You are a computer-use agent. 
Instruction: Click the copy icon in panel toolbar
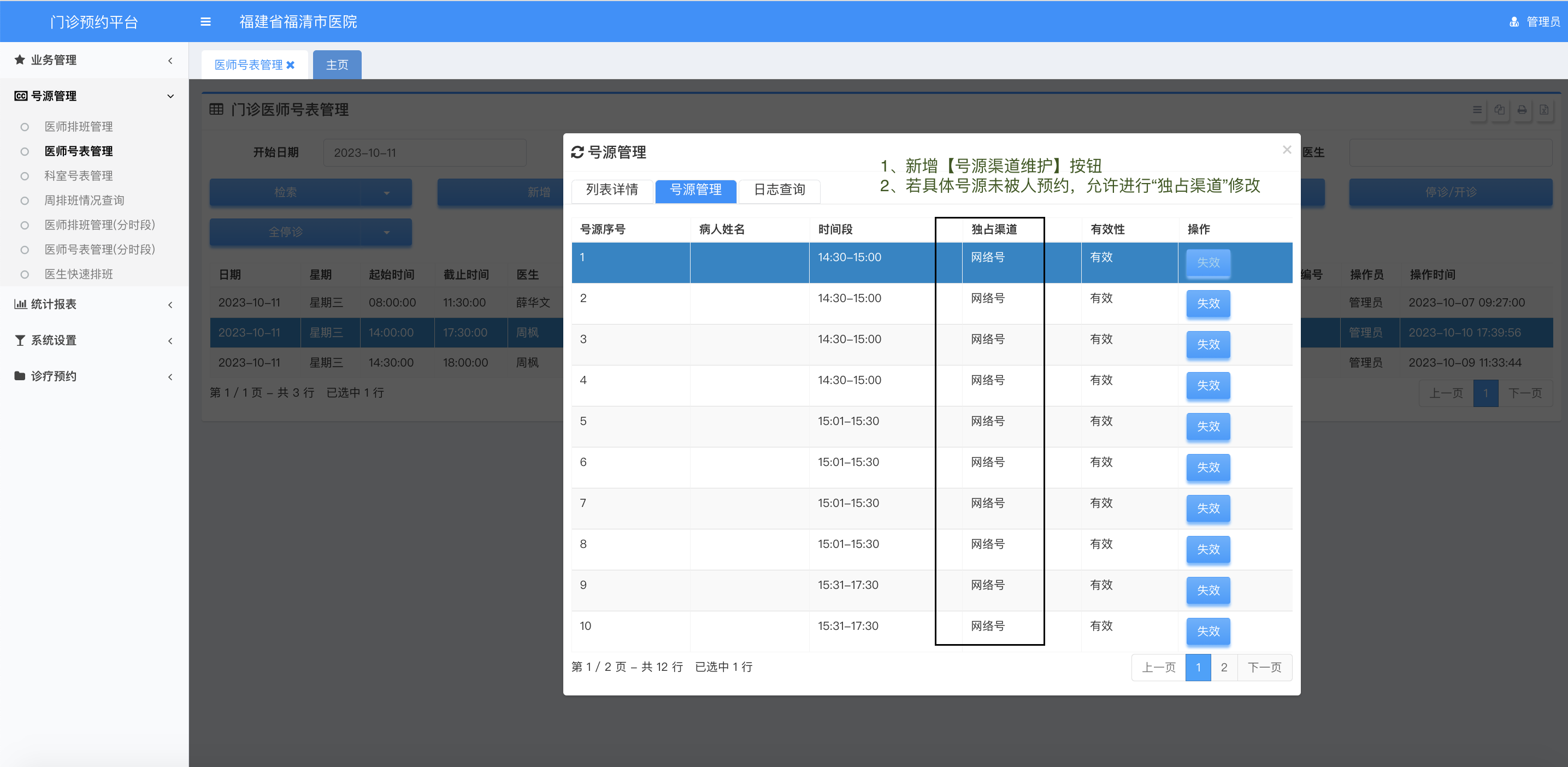click(x=1499, y=110)
